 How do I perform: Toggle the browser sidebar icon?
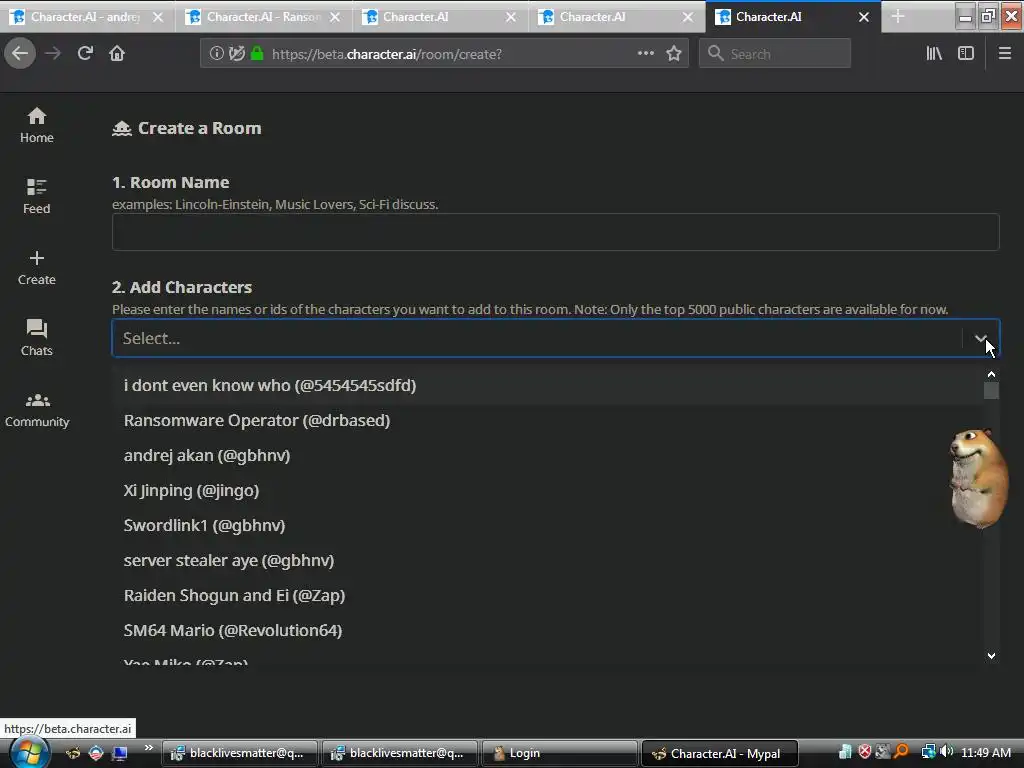[x=966, y=54]
